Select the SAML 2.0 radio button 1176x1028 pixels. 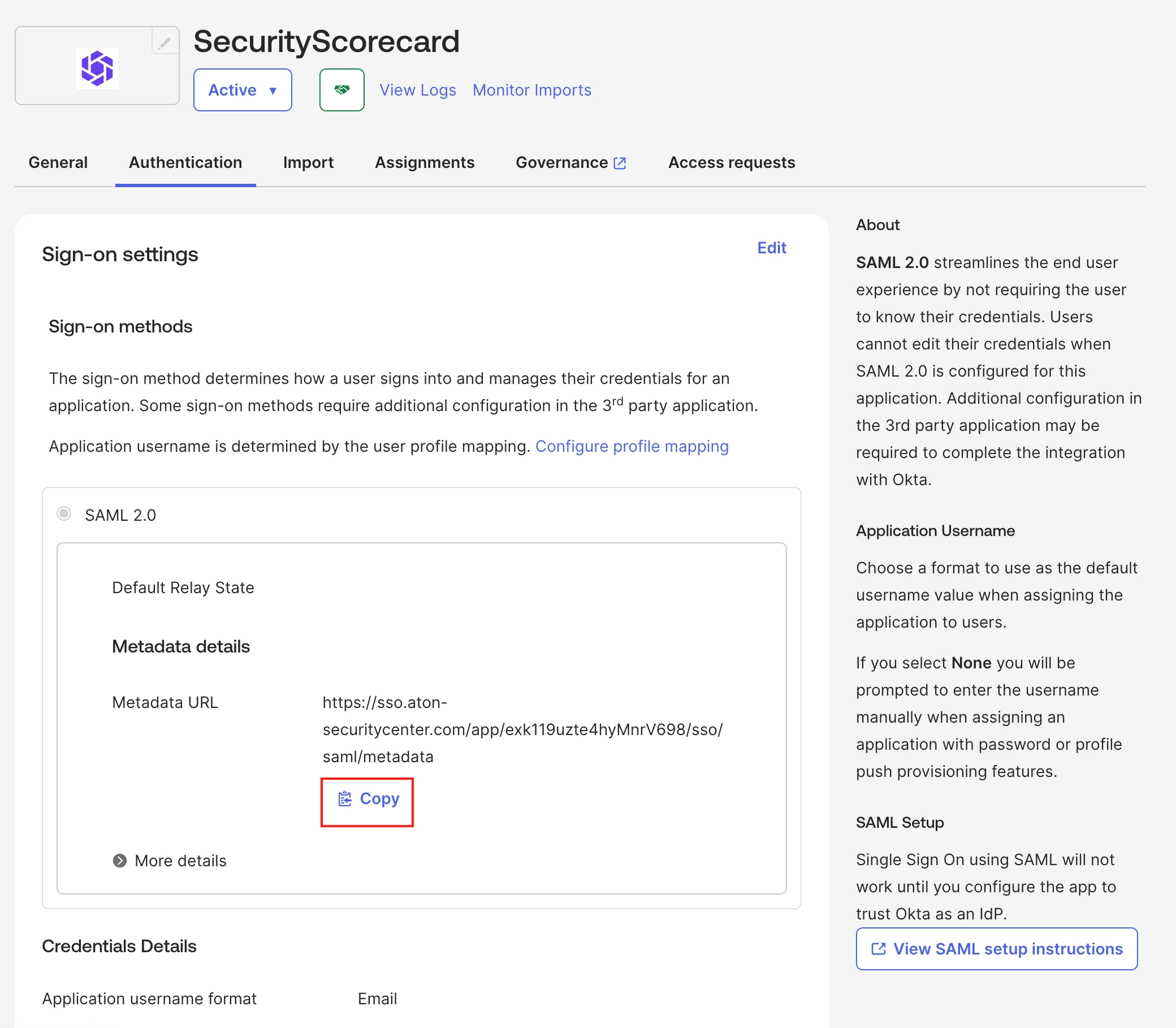(x=64, y=513)
